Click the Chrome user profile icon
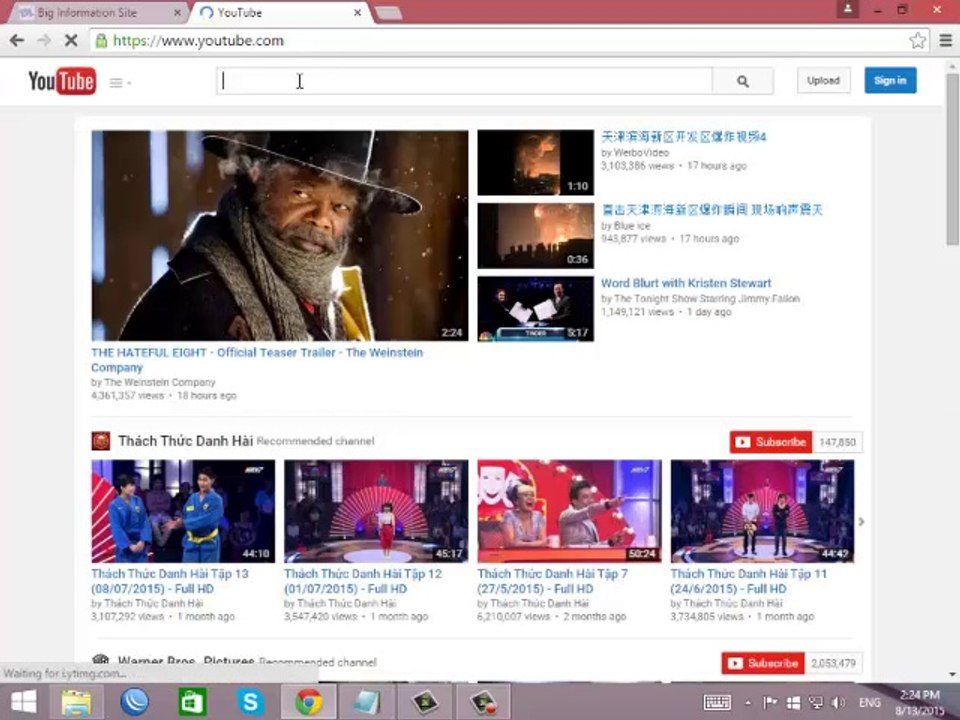960x720 pixels. click(x=848, y=9)
